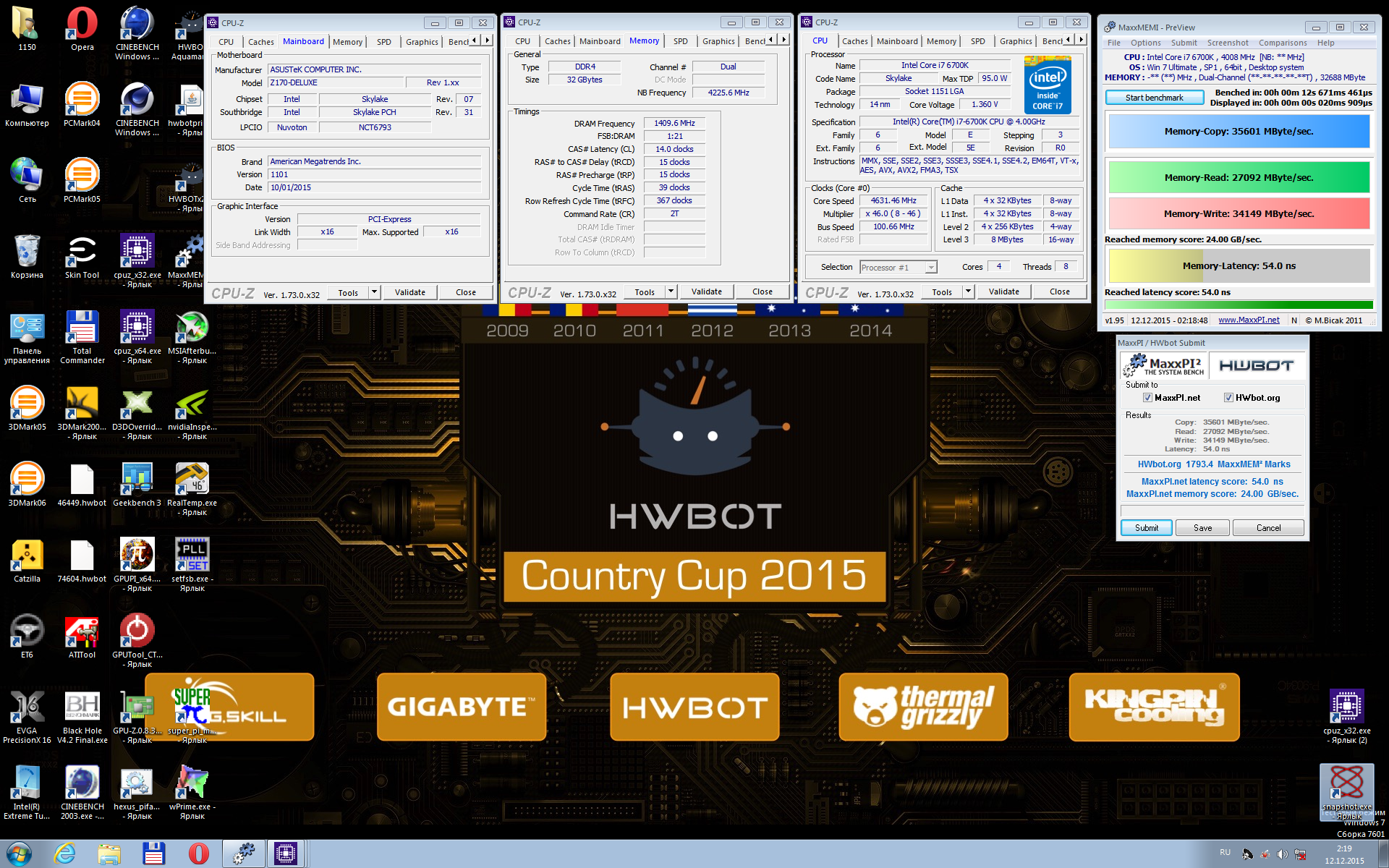
Task: Click Start benchmark in MaxxMEM
Action: tap(1155, 98)
